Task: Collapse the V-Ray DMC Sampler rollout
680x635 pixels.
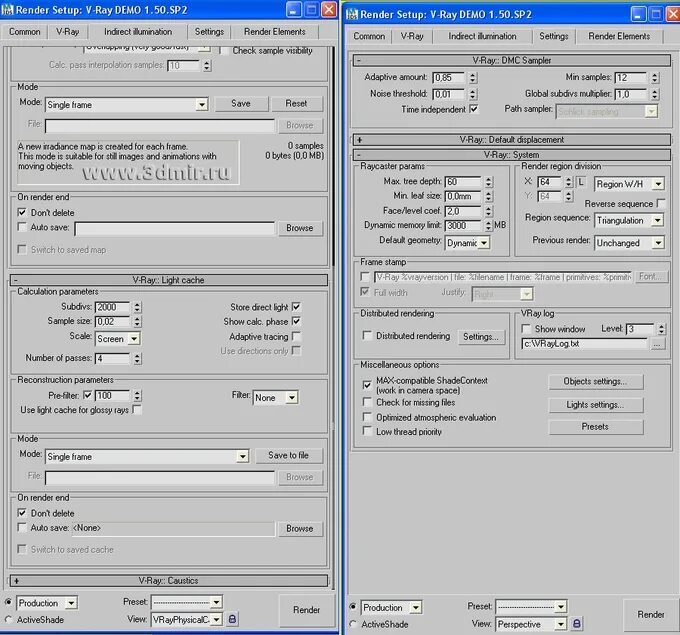Action: click(x=512, y=60)
